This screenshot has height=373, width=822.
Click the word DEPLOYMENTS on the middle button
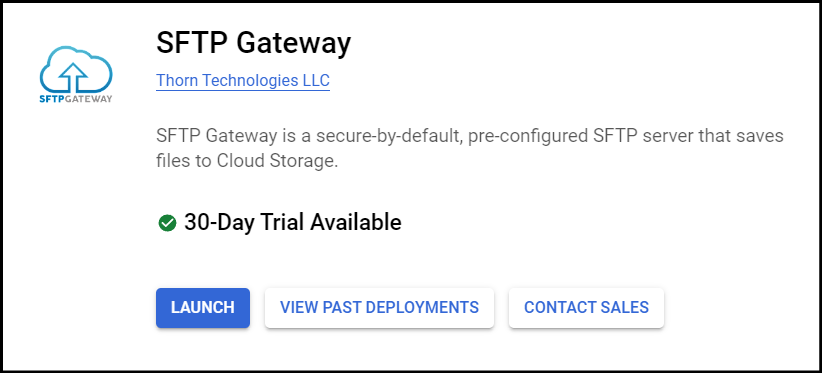click(x=421, y=308)
